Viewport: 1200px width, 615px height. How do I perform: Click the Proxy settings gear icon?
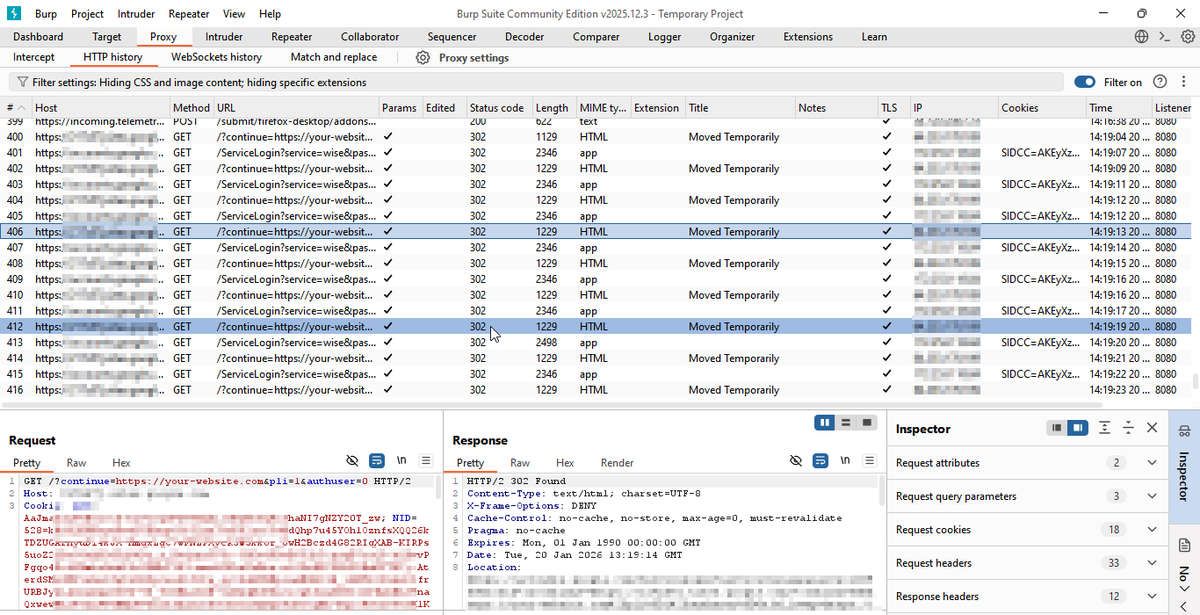point(423,58)
